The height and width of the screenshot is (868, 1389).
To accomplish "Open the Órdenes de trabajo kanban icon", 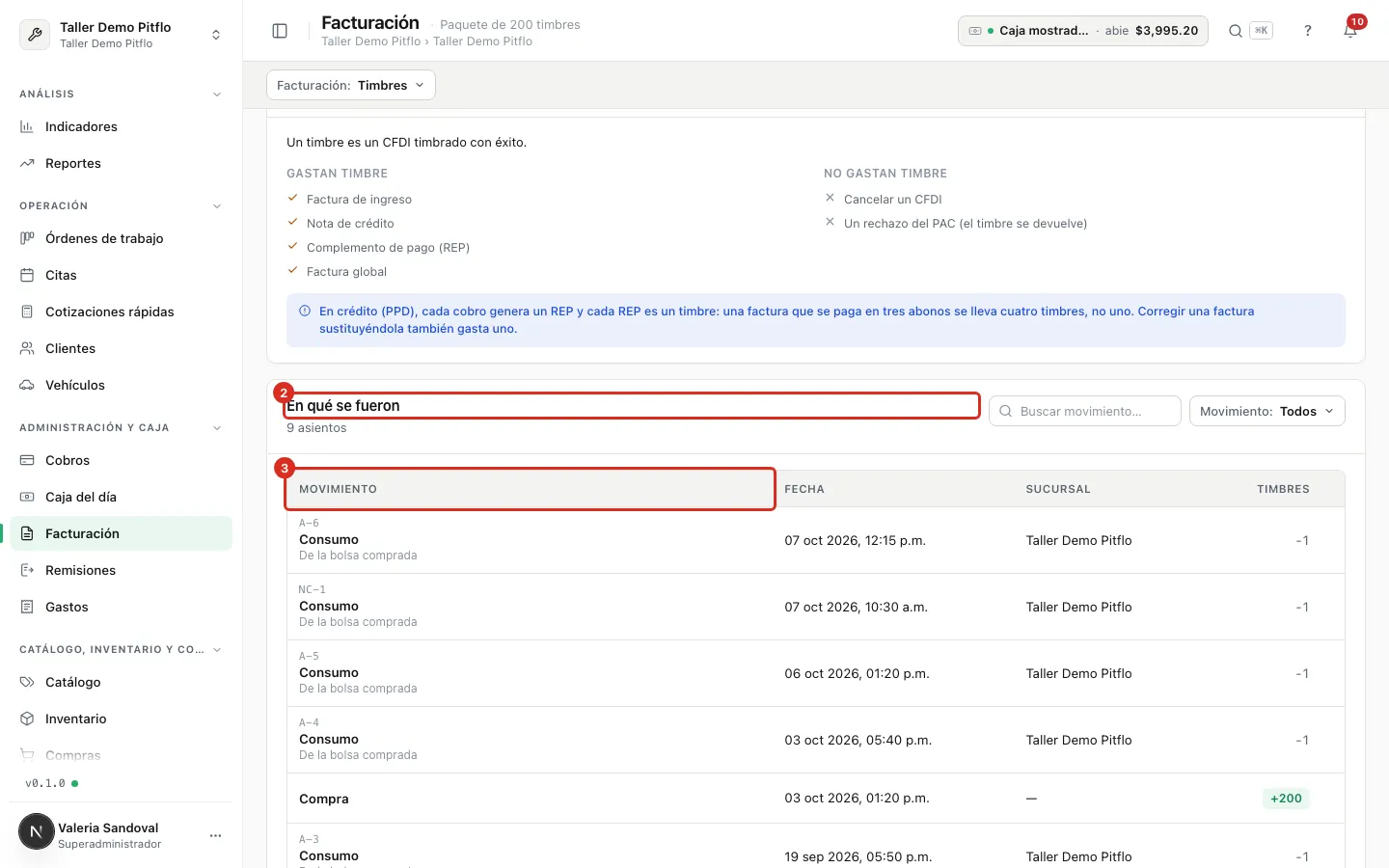I will [27, 238].
